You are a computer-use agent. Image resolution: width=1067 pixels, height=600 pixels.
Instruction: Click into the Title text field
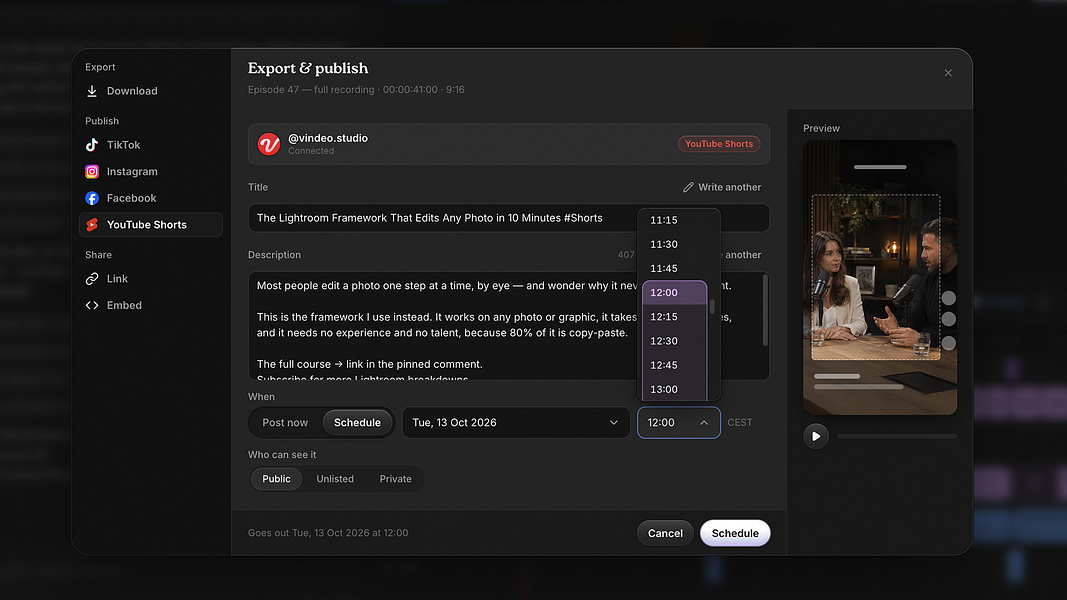[509, 218]
